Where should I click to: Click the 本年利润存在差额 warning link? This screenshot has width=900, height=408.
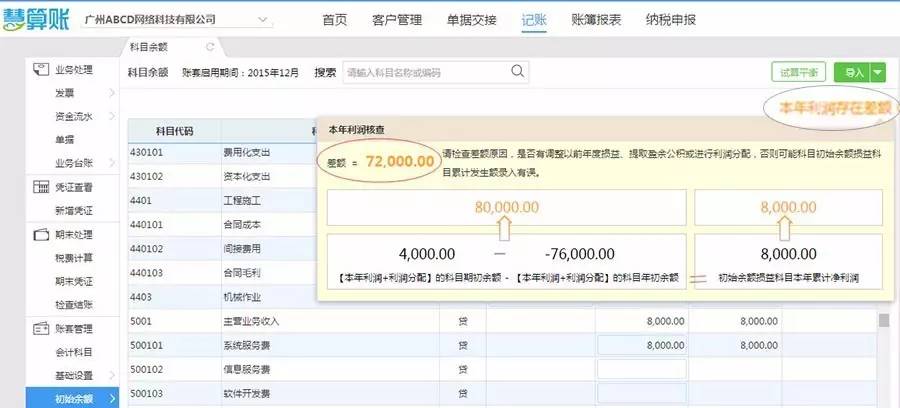(x=837, y=107)
